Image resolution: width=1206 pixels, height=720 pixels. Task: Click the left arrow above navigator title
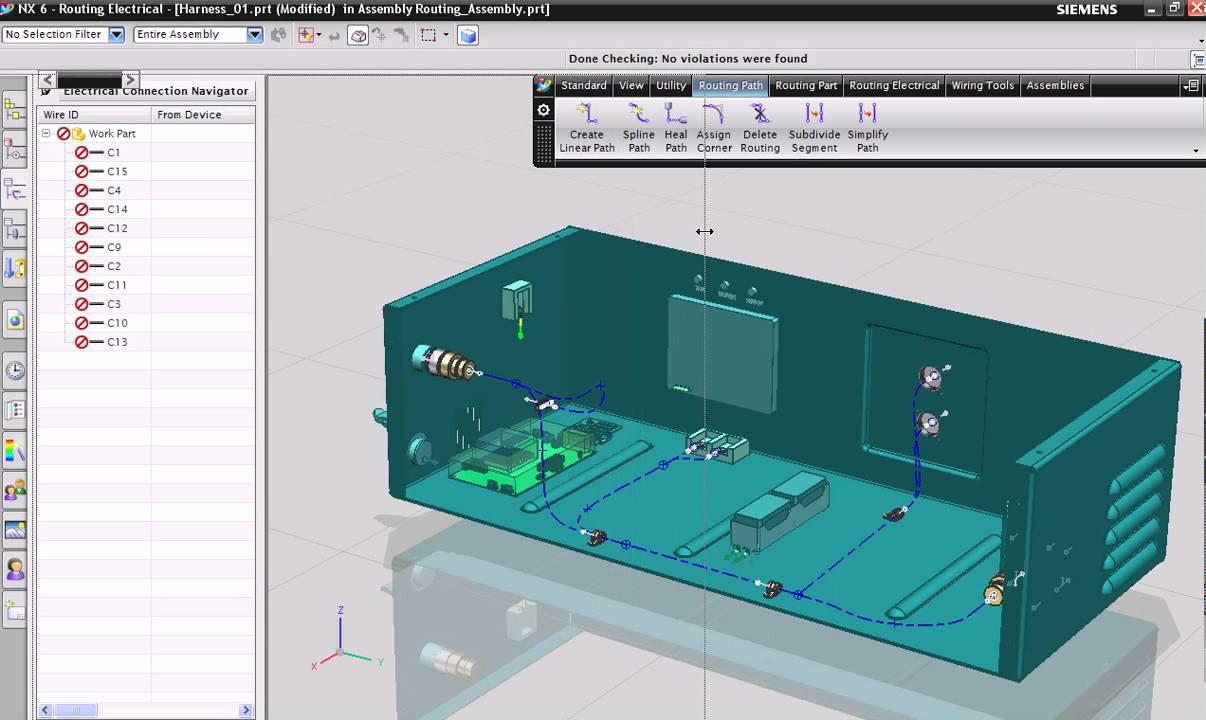pos(47,79)
